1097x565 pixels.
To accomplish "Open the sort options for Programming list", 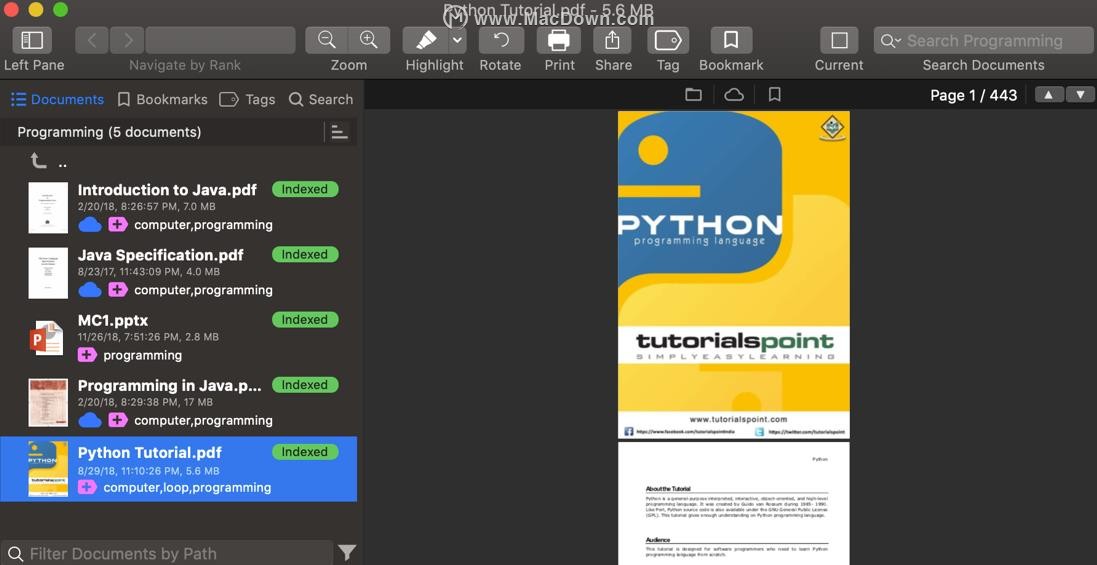I will 339,131.
